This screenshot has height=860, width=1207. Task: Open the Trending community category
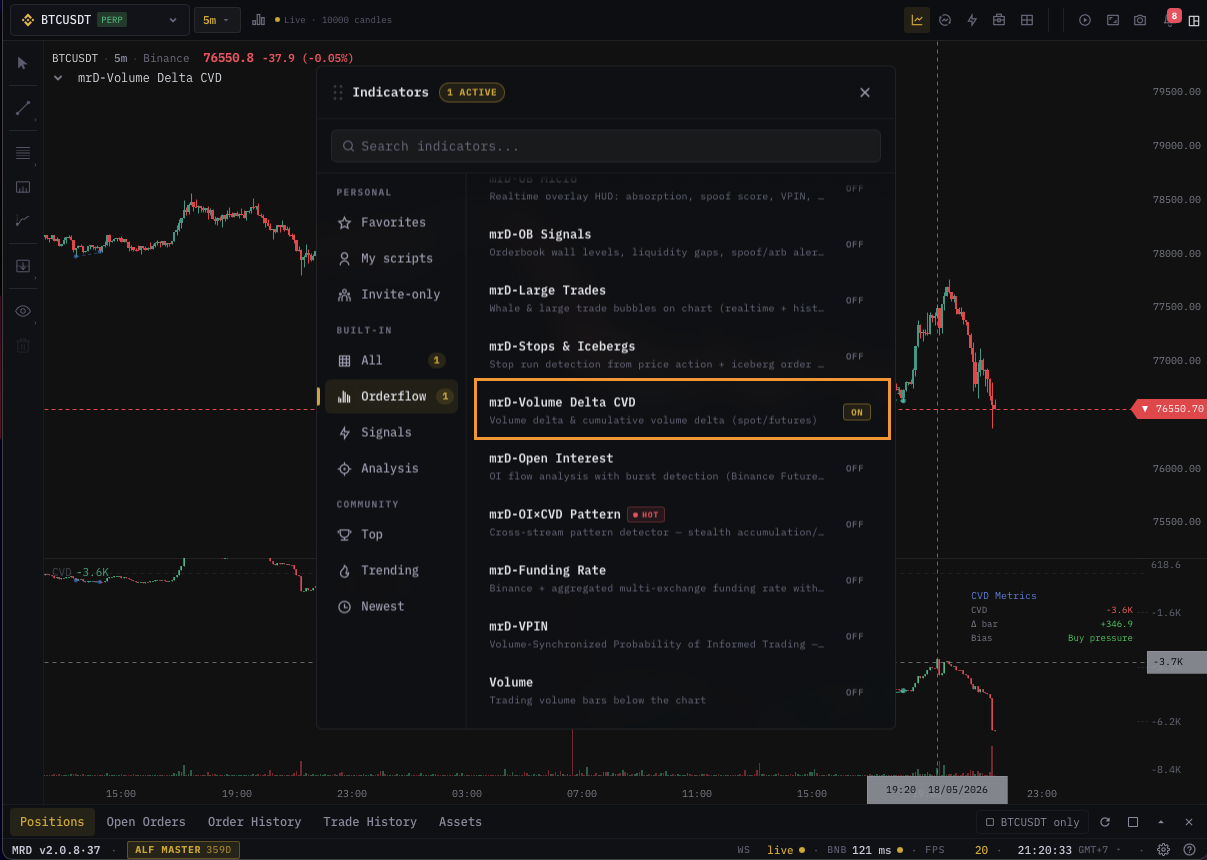(392, 570)
